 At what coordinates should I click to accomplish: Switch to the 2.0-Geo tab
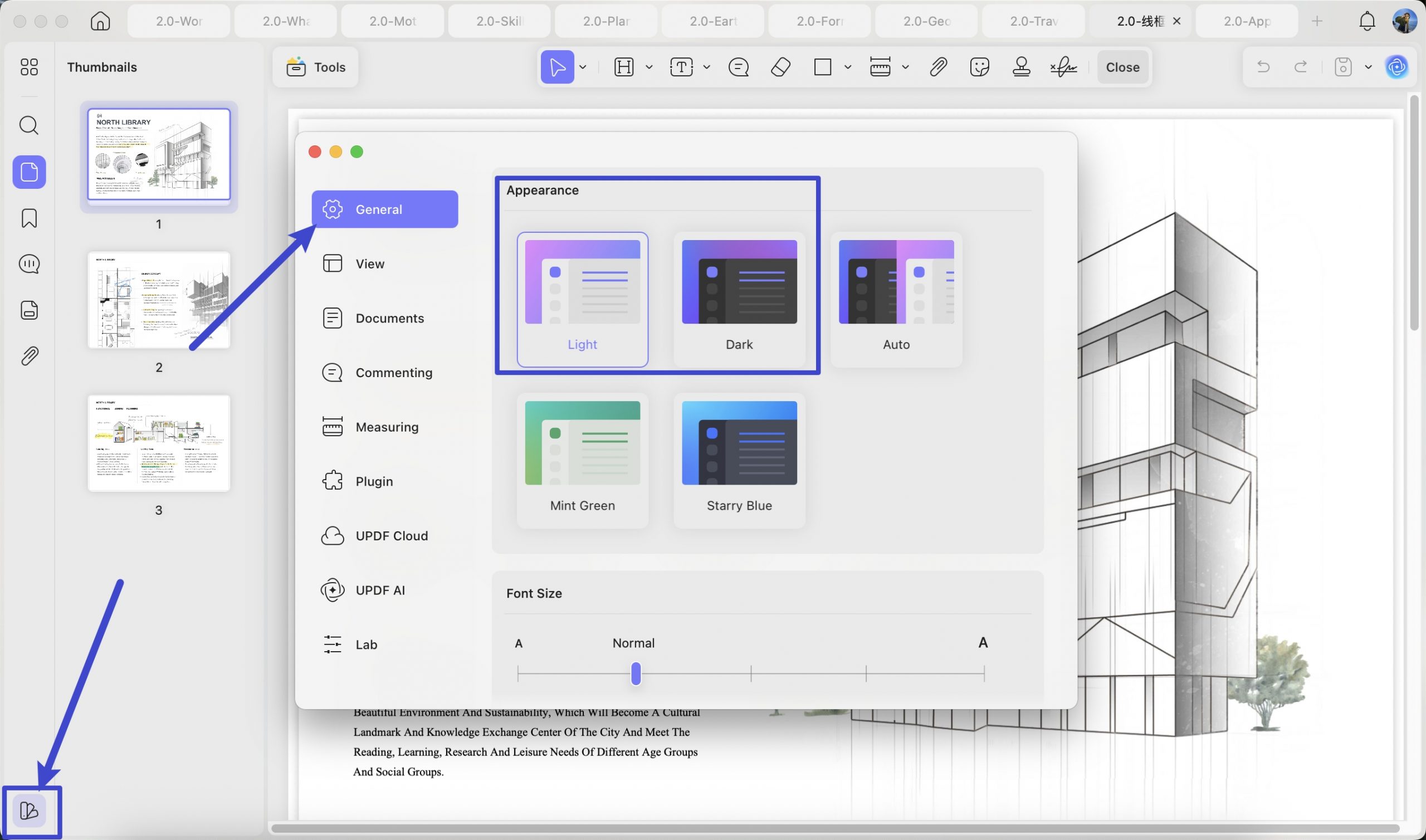pyautogui.click(x=926, y=21)
